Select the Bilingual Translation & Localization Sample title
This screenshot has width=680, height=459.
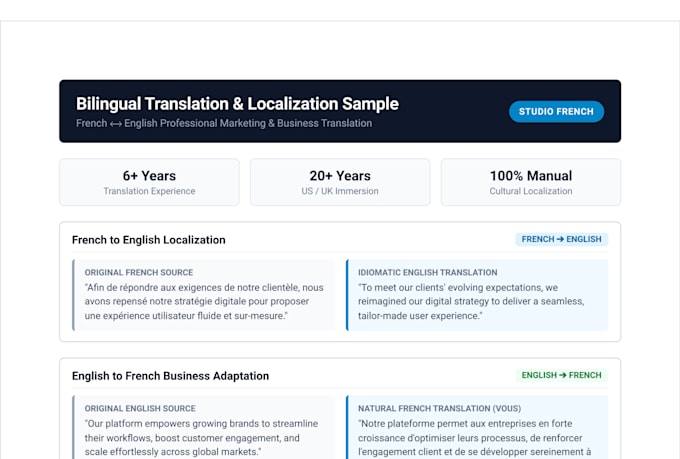[237, 104]
